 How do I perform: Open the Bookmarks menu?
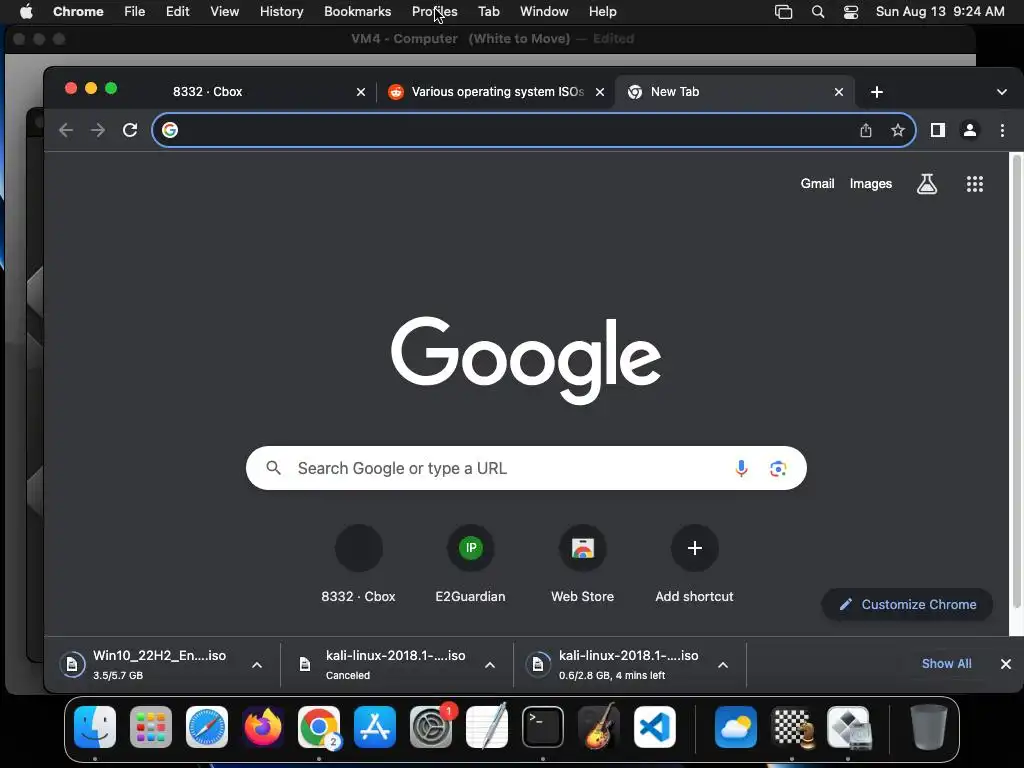[x=357, y=12]
